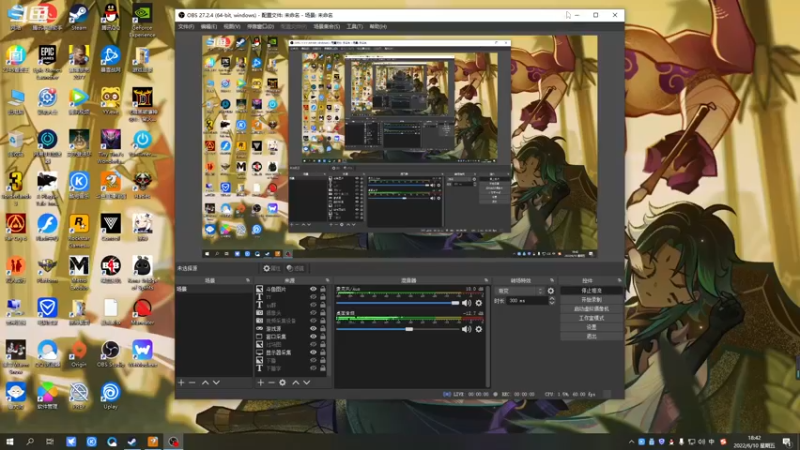The width and height of the screenshot is (800, 450).
Task: Toggle visibility of last text source
Action: click(x=313, y=368)
